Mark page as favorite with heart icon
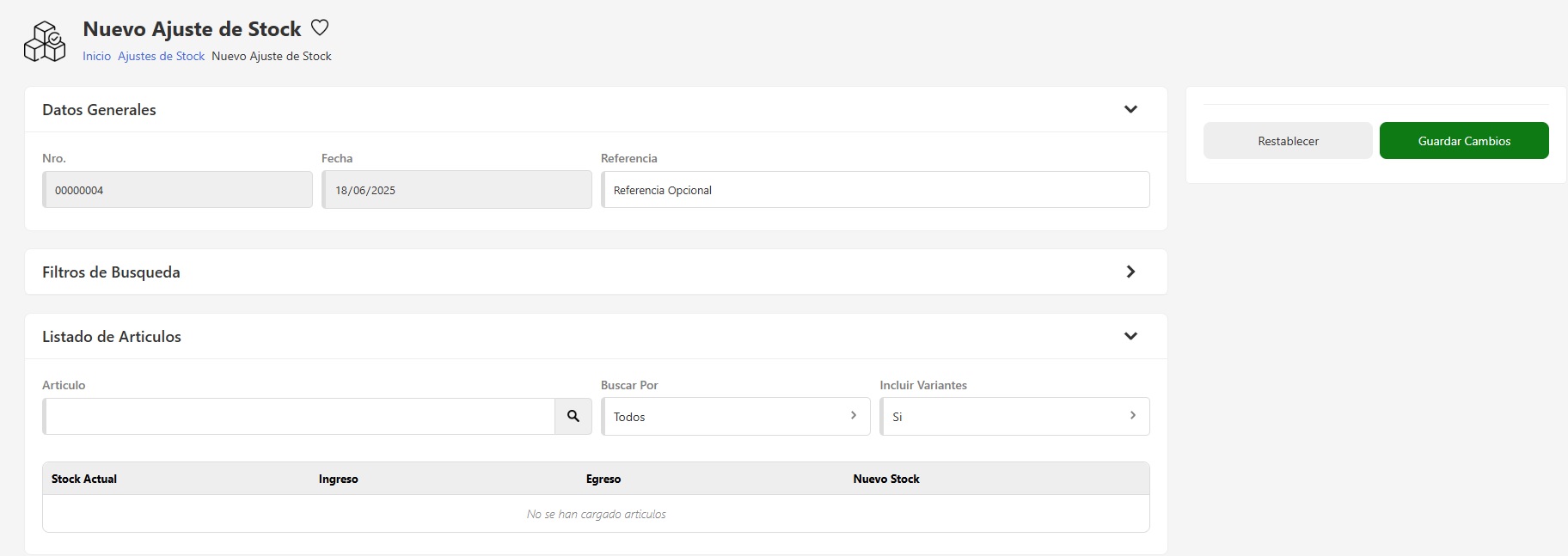The image size is (1568, 556). click(320, 28)
